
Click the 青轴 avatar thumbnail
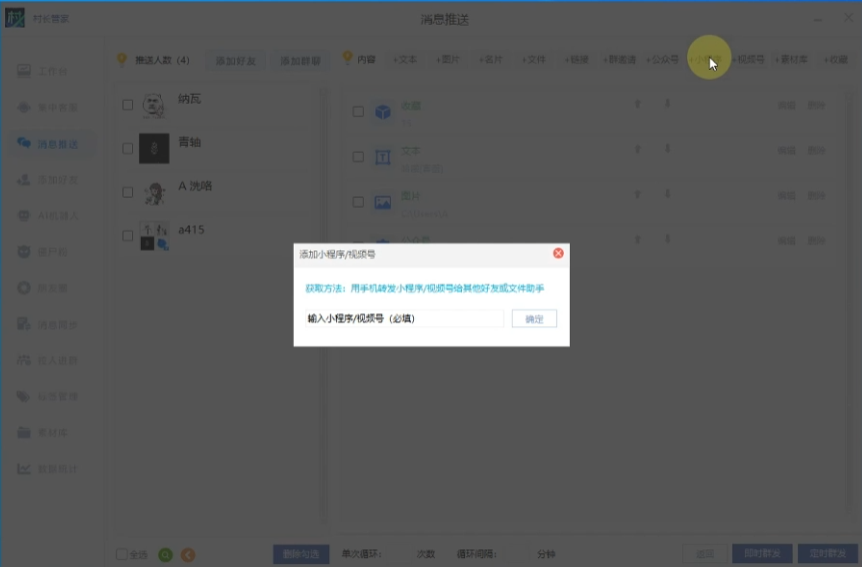point(154,148)
